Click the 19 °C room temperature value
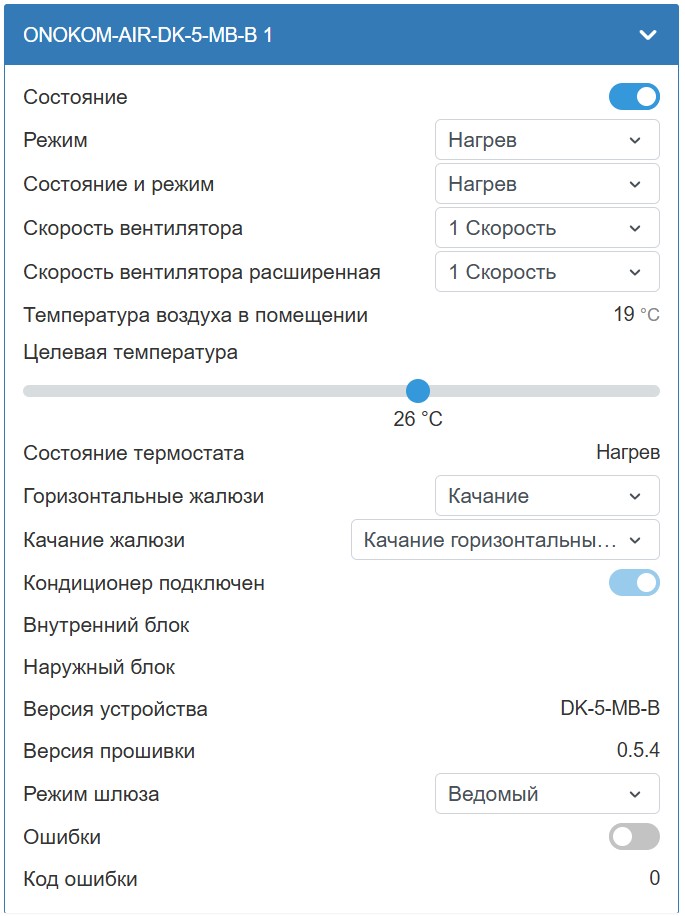The width and height of the screenshot is (685, 916). [636, 314]
